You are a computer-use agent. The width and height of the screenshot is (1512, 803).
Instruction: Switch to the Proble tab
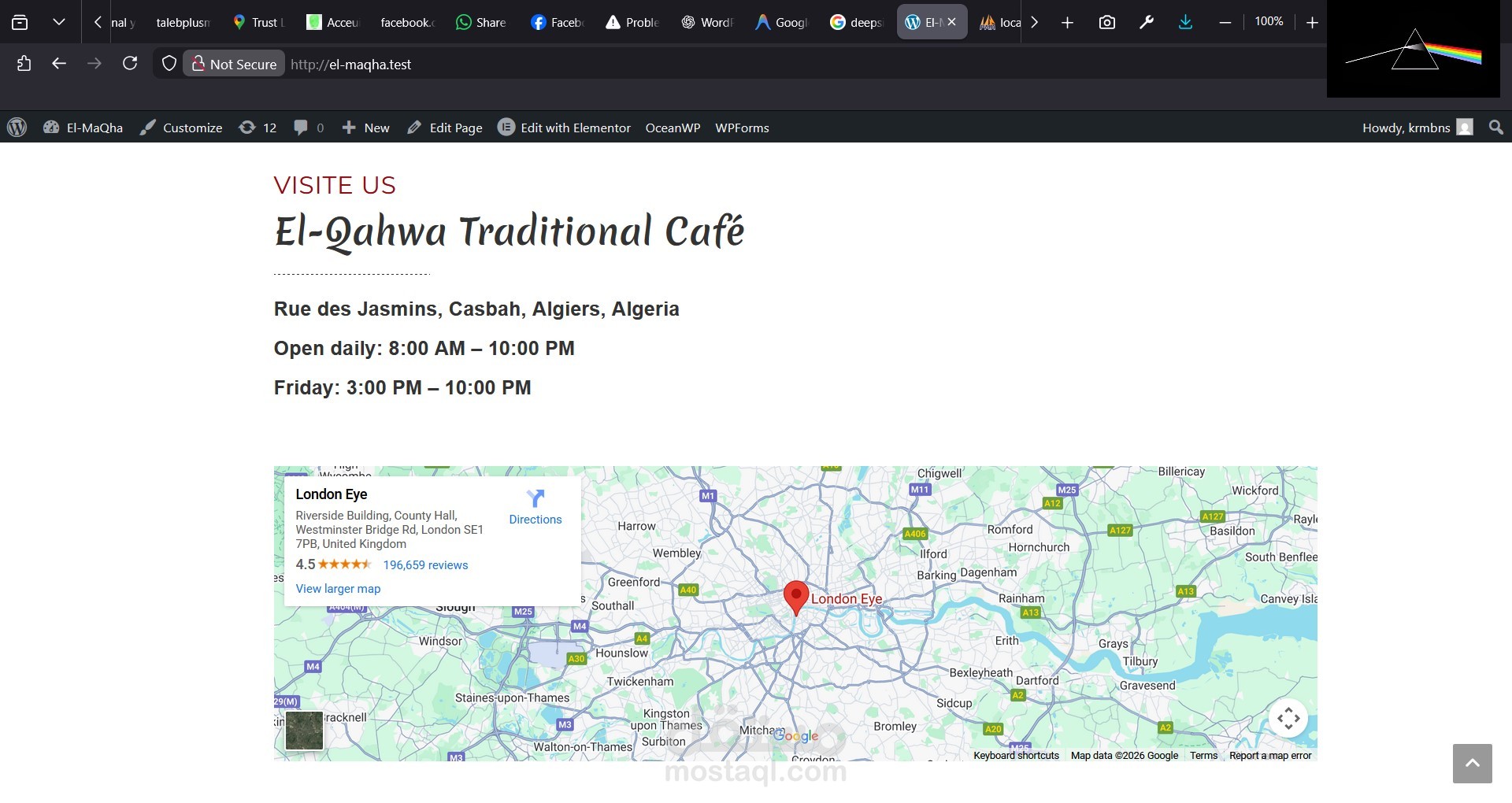click(x=632, y=22)
